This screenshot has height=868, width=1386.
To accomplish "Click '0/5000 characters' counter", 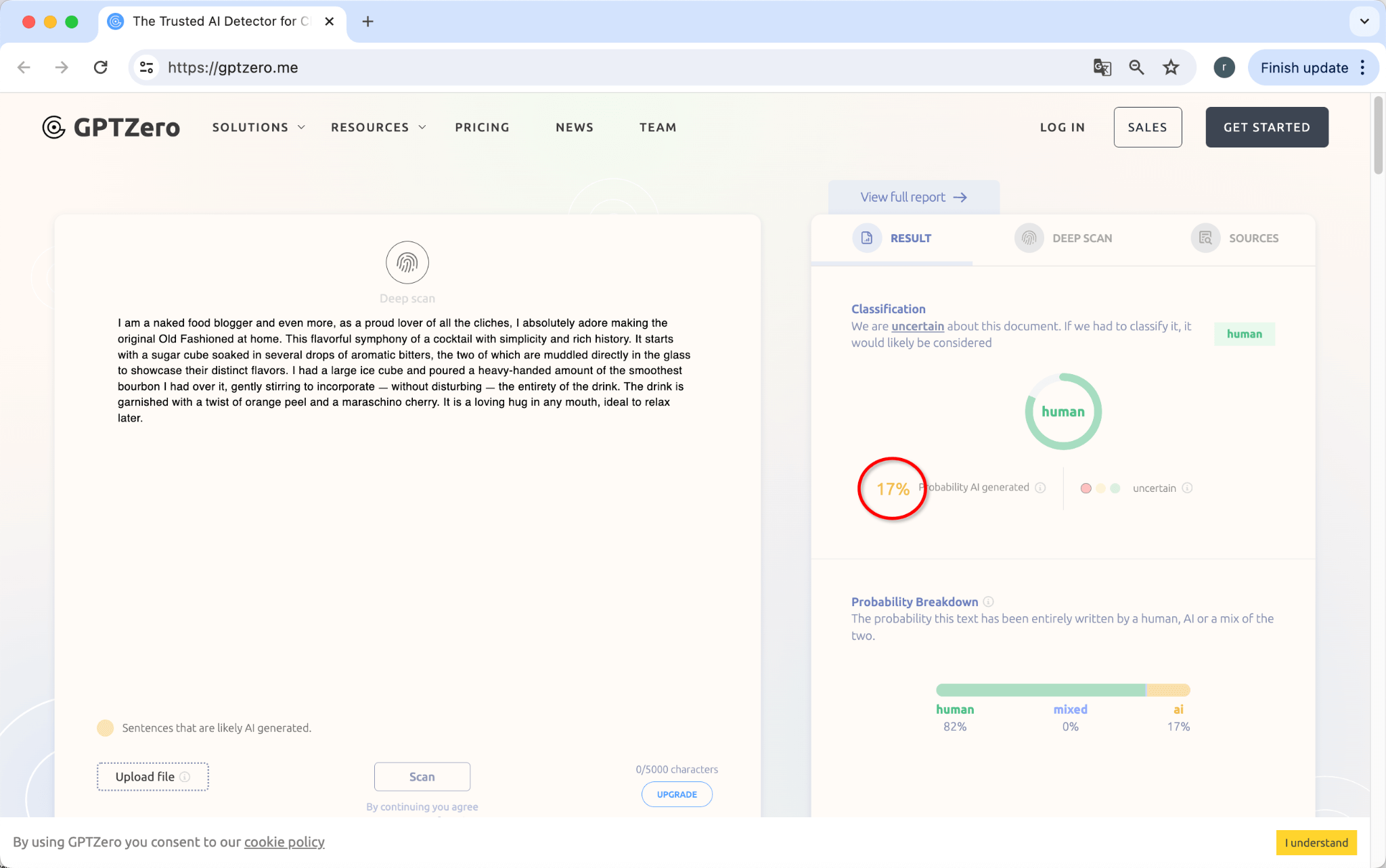I will [677, 769].
